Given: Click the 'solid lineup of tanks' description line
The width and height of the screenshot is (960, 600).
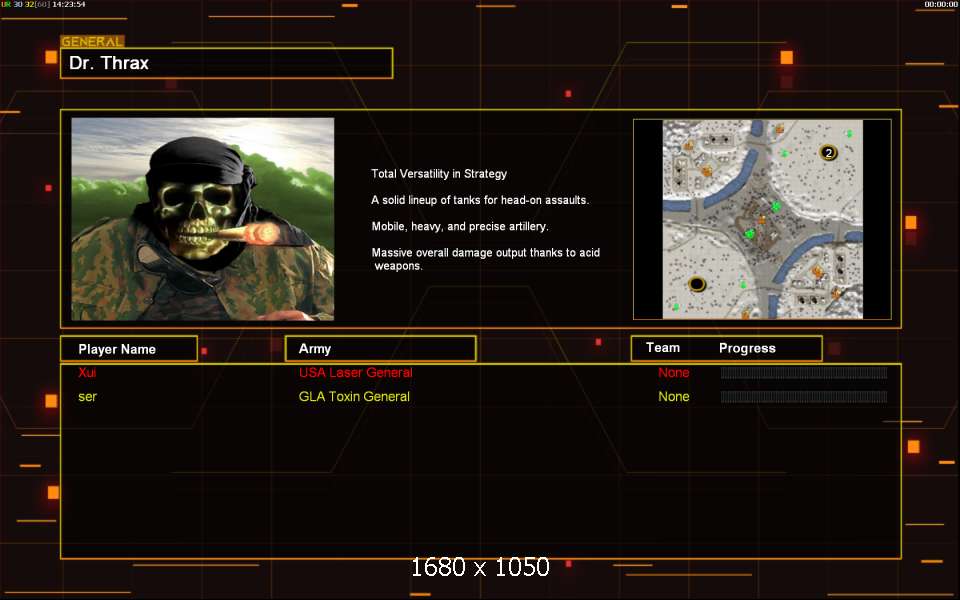Looking at the screenshot, I should pos(480,200).
